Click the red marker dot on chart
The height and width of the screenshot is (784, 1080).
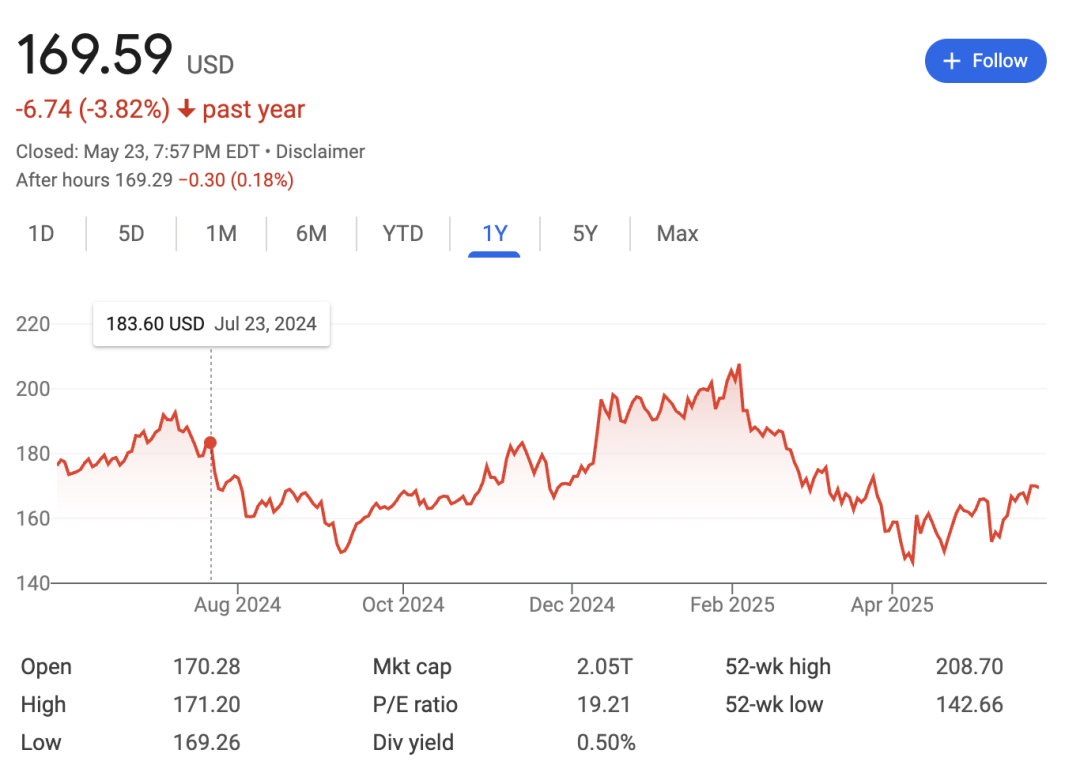pos(210,443)
